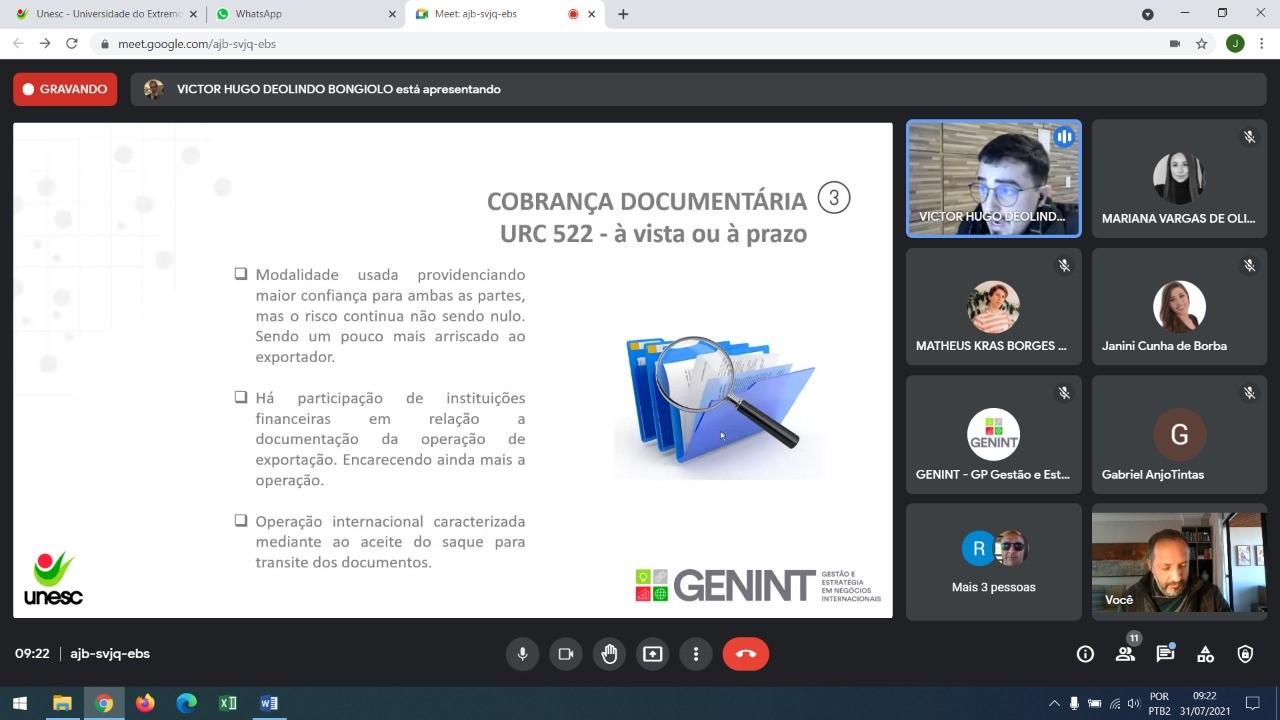Raise your hand in the meeting
The width and height of the screenshot is (1280, 720).
609,654
